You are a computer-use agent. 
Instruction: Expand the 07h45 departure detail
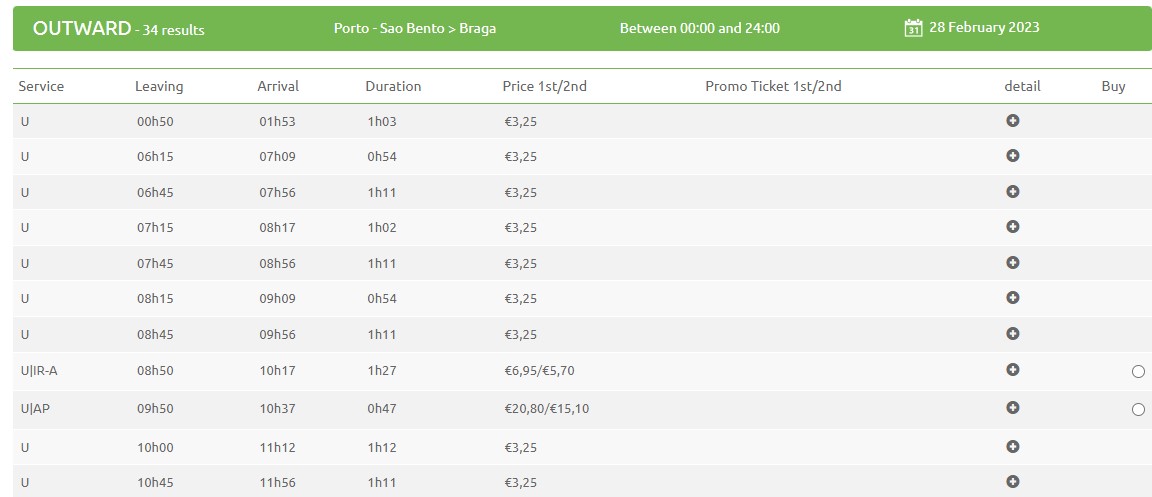coord(1012,262)
